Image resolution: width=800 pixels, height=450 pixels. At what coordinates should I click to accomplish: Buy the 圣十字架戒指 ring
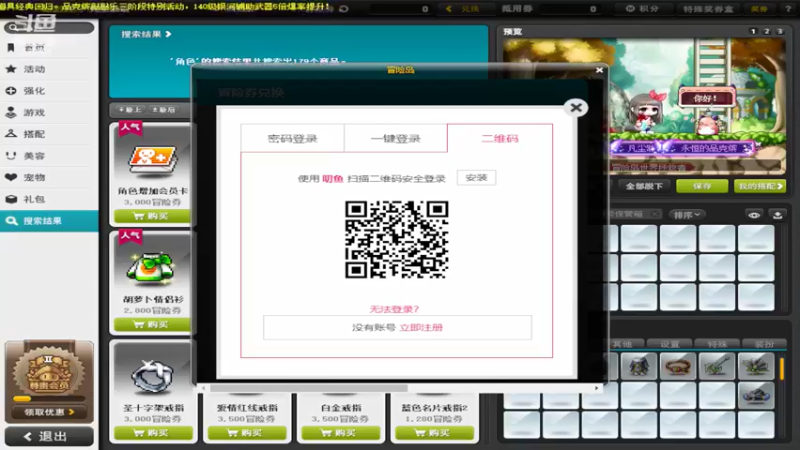click(x=153, y=433)
